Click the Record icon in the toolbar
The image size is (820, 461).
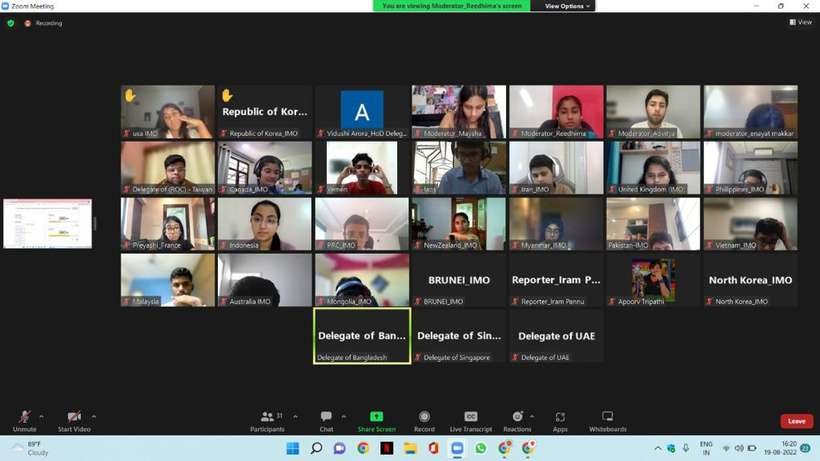pyautogui.click(x=424, y=416)
